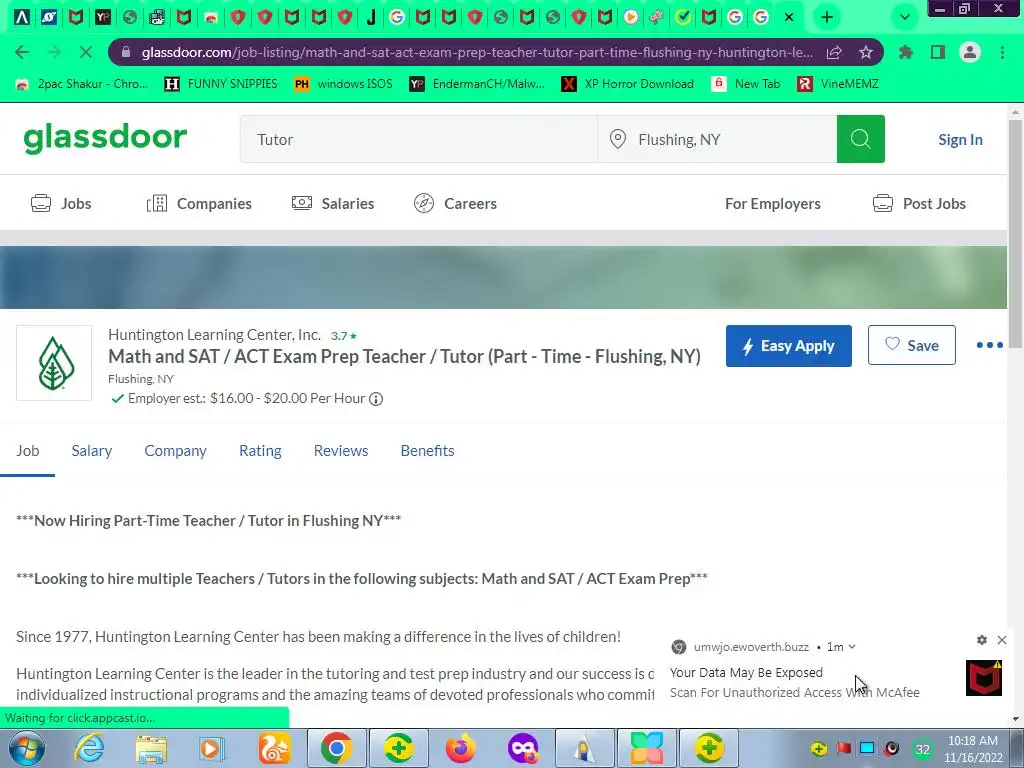Open the XP Horror Download bookmark
Image resolution: width=1024 pixels, height=768 pixels.
pyautogui.click(x=628, y=84)
